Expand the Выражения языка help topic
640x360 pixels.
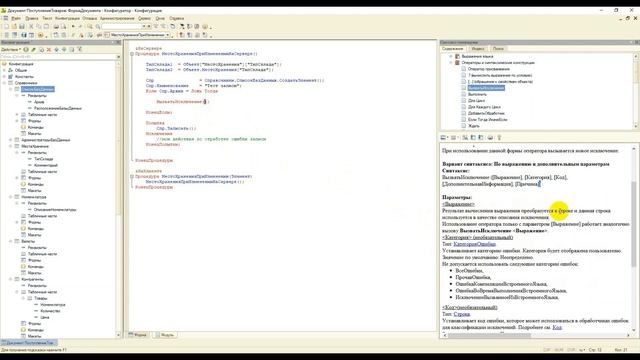click(451, 56)
